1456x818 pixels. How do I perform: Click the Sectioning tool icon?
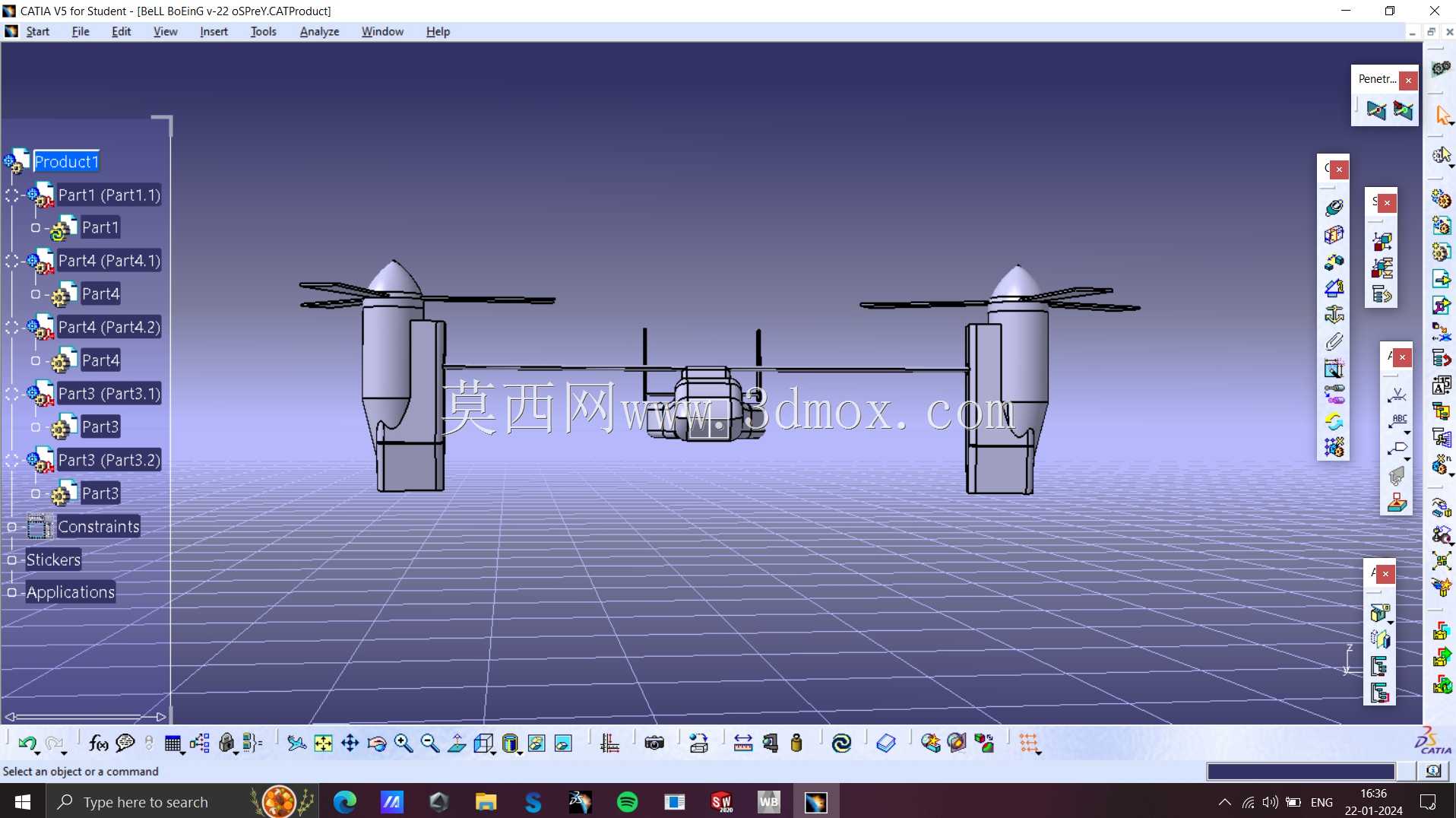click(957, 743)
